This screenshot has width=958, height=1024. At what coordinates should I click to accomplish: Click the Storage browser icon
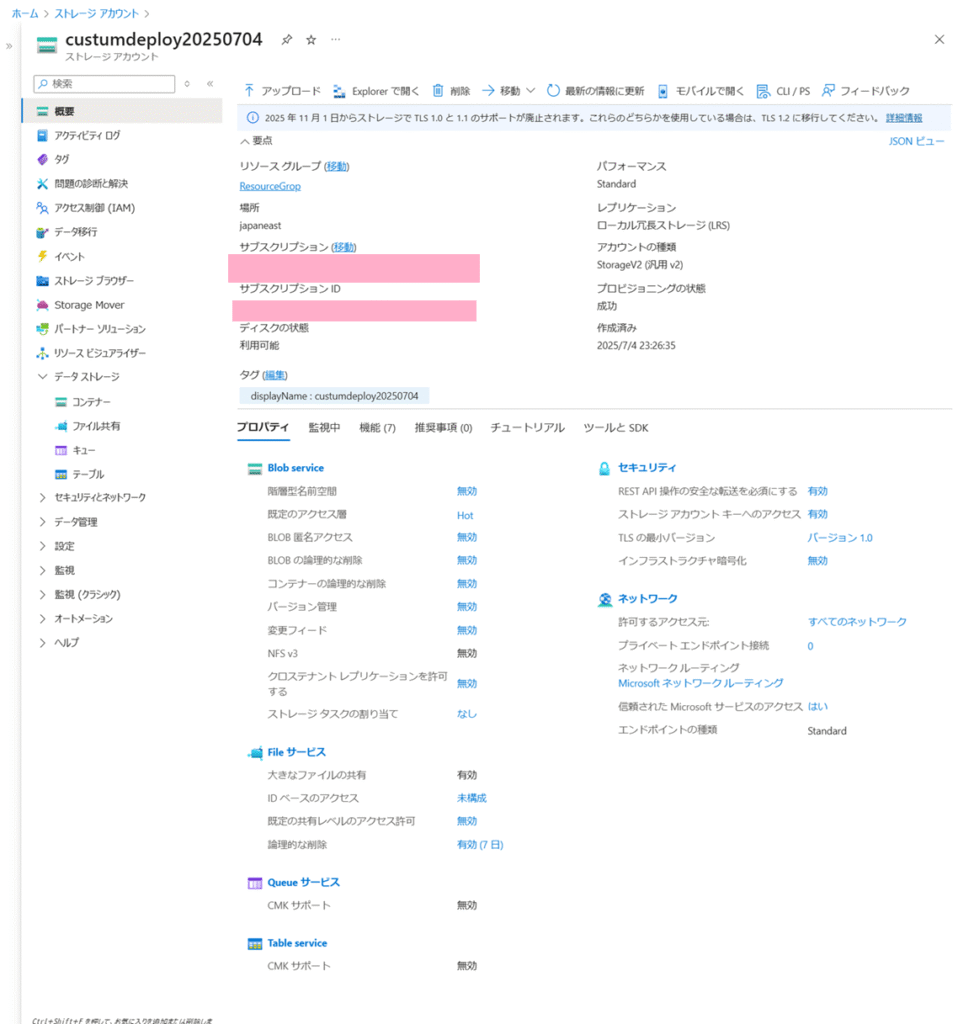42,281
